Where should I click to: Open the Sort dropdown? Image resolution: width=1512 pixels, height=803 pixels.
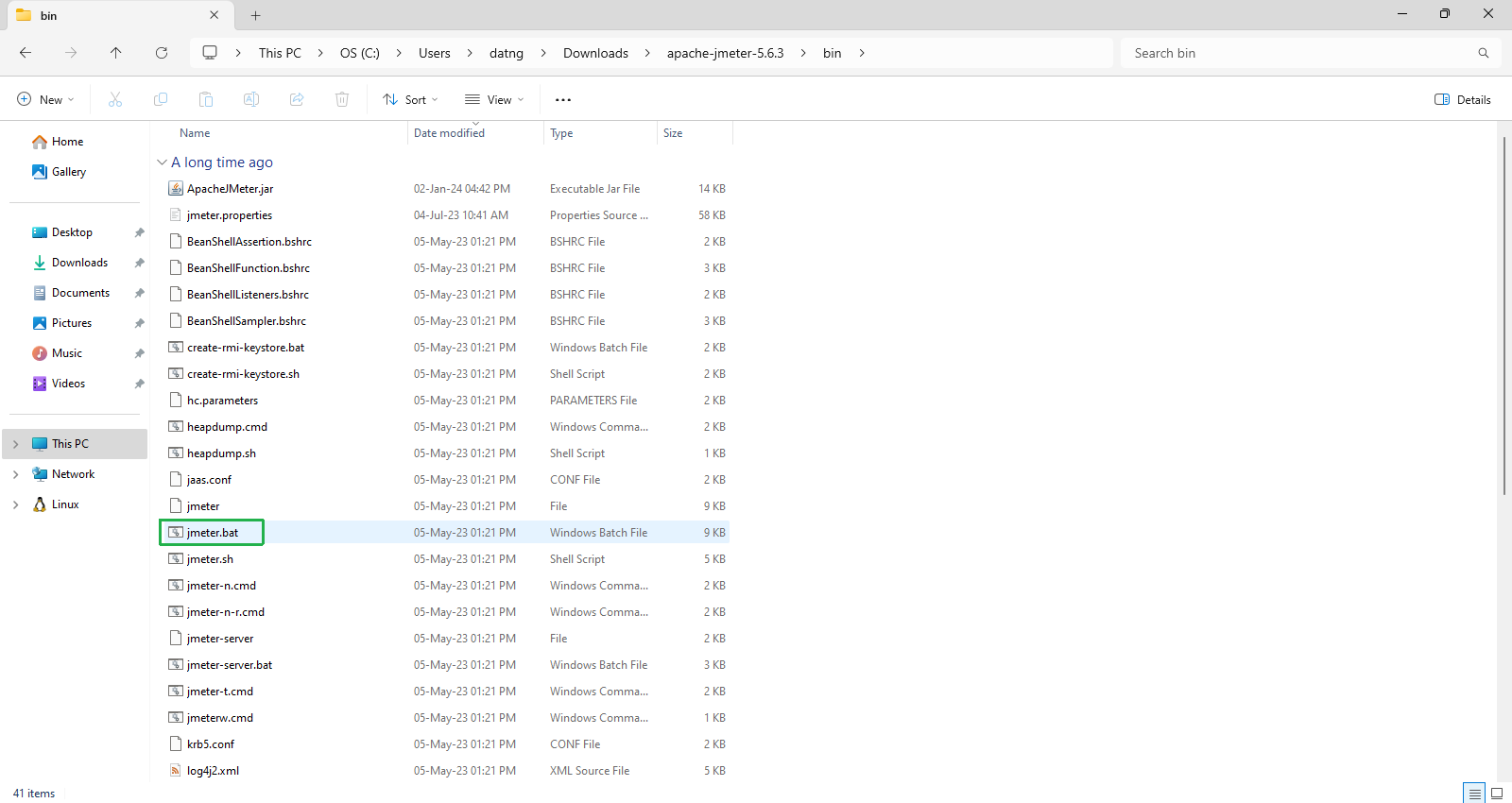[x=410, y=99]
